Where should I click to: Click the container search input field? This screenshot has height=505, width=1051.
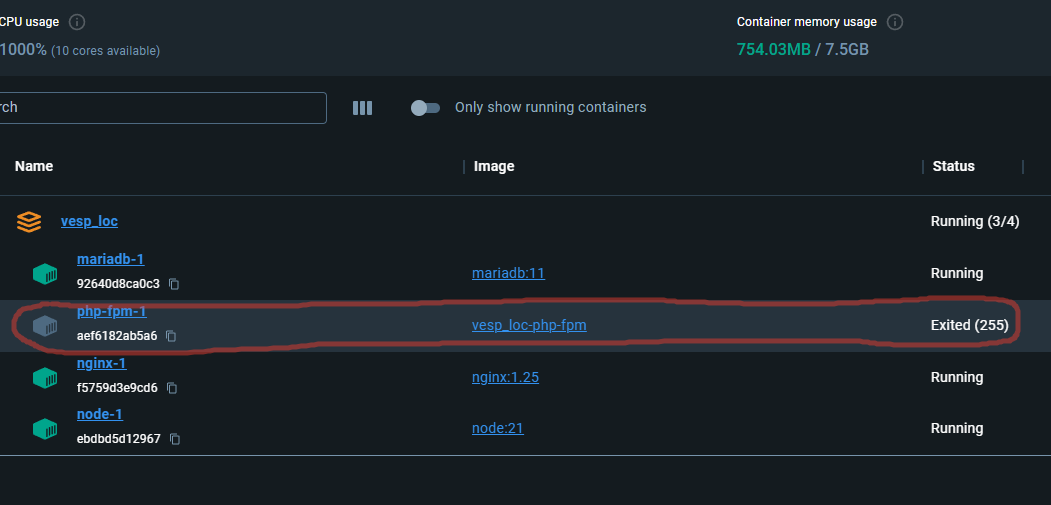pyautogui.click(x=160, y=108)
